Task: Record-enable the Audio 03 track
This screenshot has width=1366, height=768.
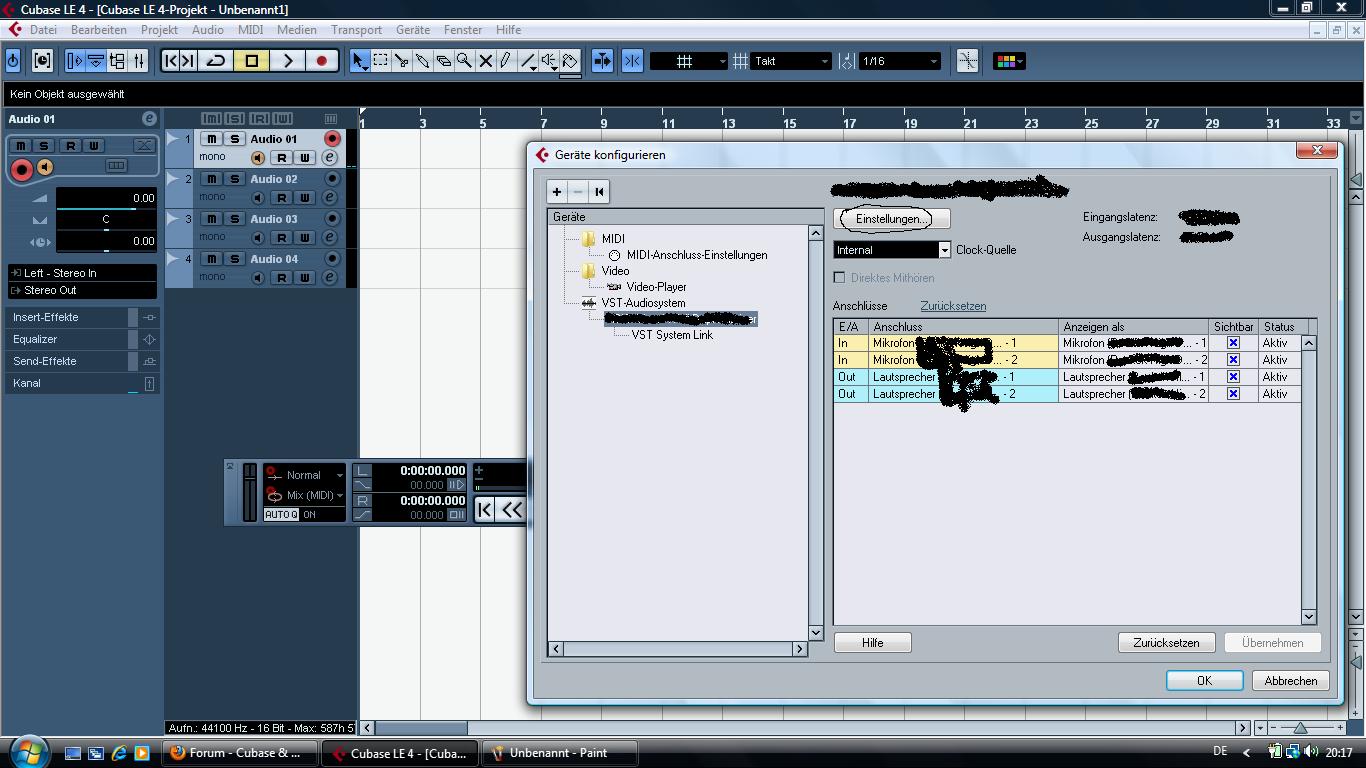Action: 332,219
